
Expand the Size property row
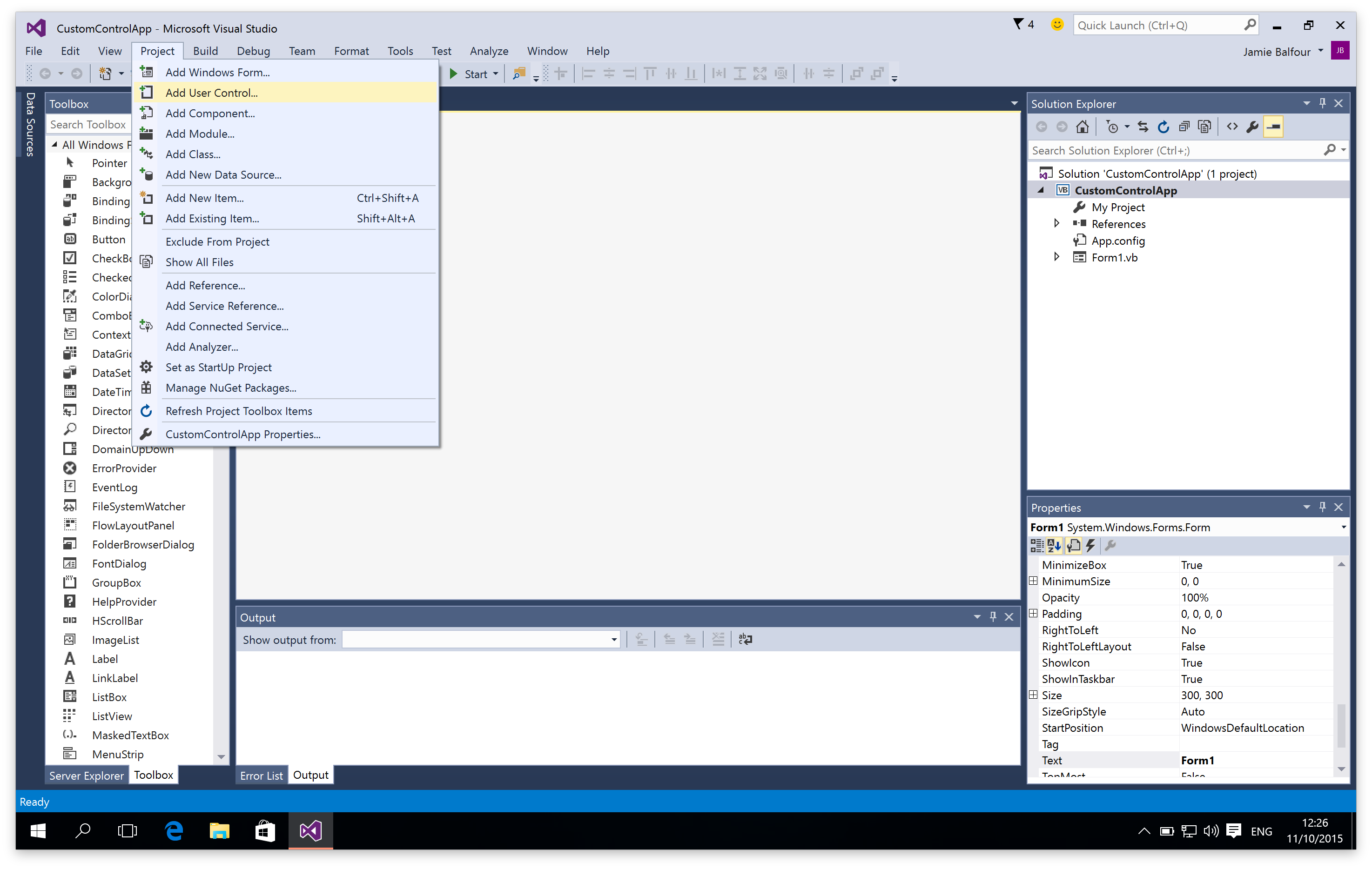pyautogui.click(x=1033, y=694)
